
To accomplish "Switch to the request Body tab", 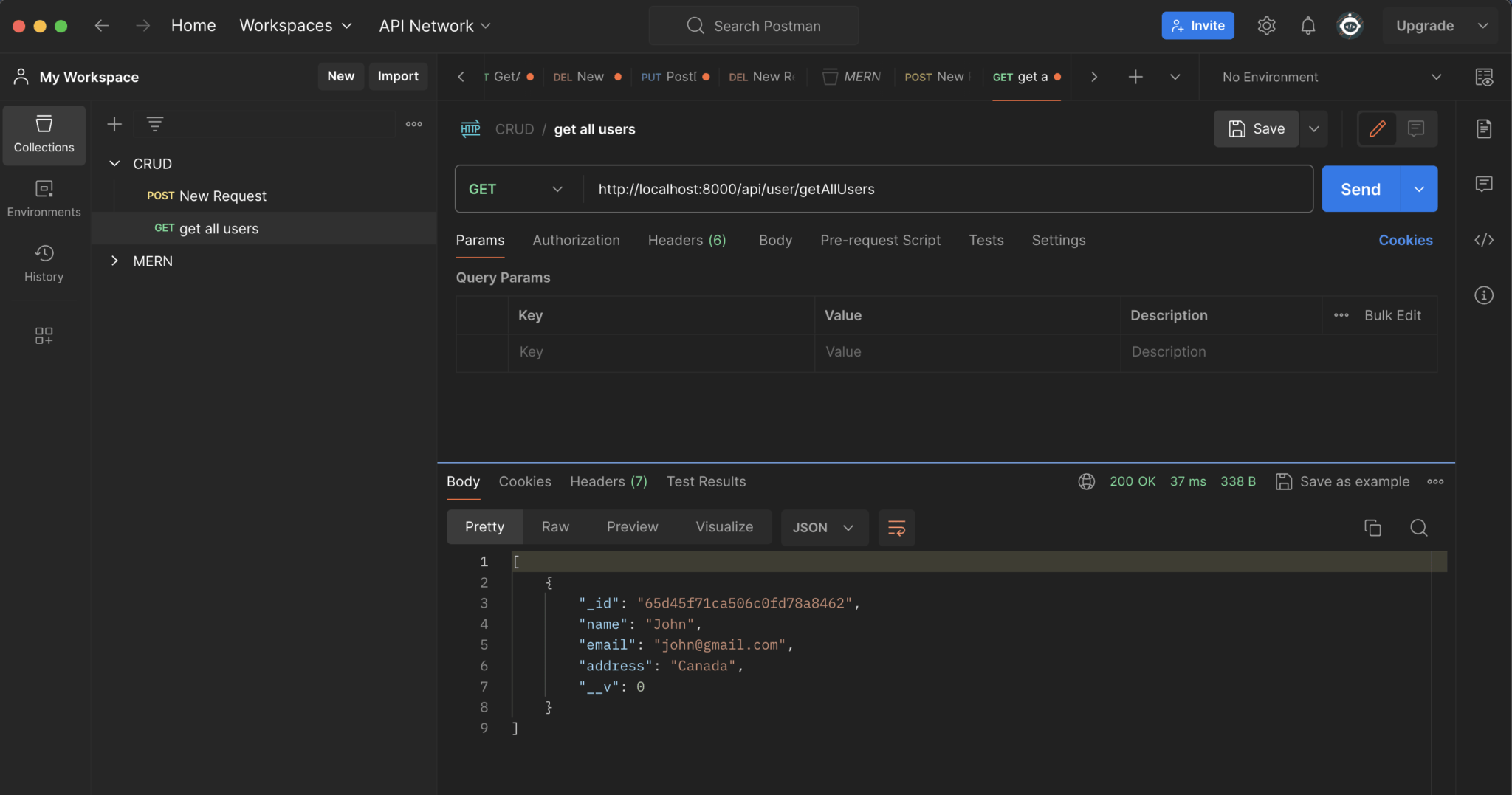I will click(775, 240).
